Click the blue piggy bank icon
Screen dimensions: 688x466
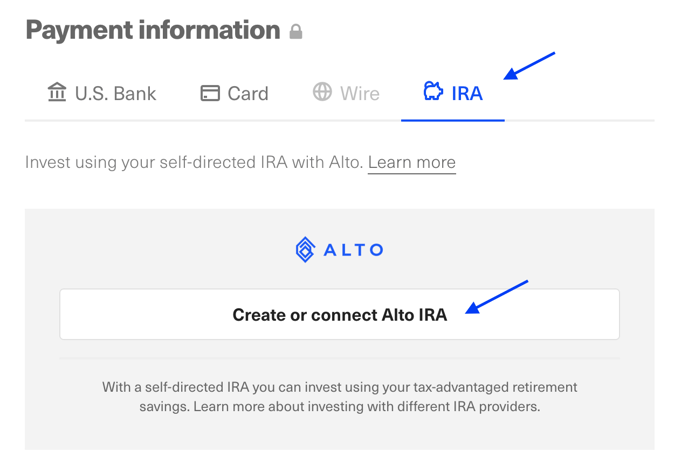coord(434,91)
